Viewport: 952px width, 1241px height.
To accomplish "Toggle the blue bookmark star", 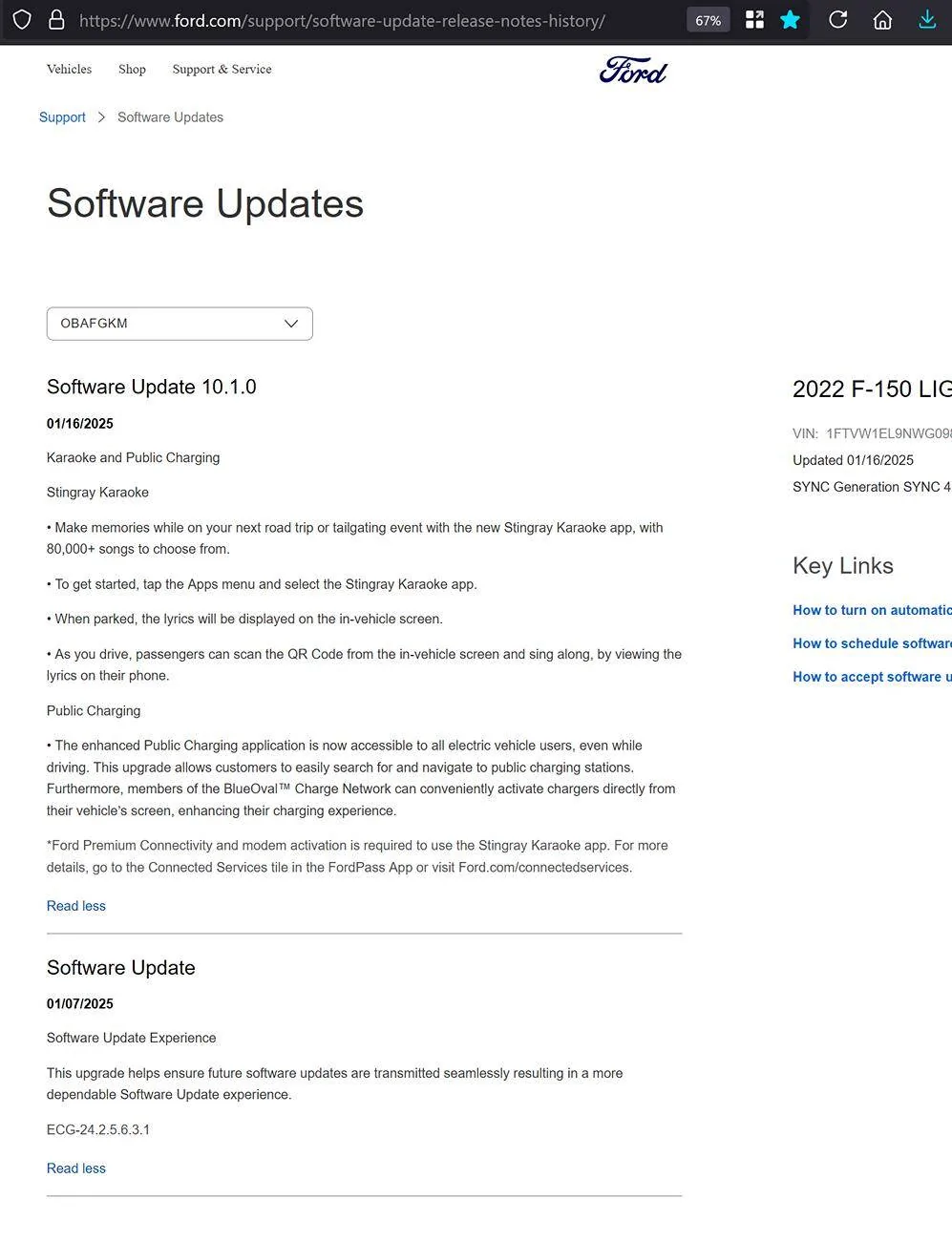I will pos(790,20).
